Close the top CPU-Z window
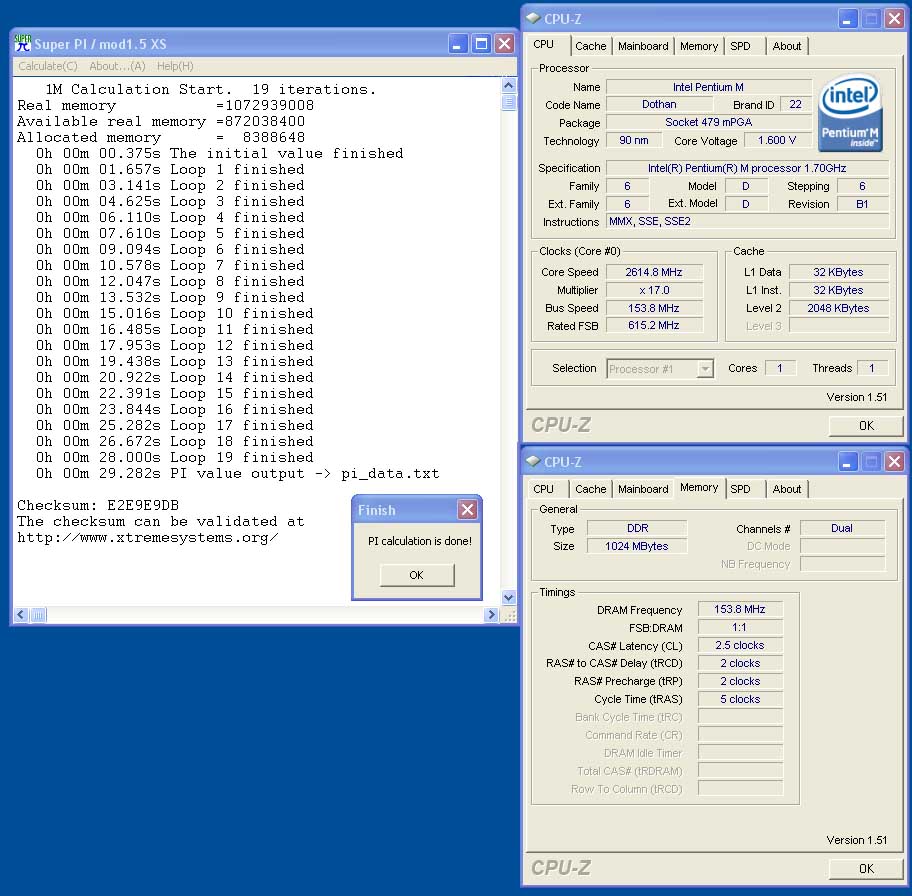 (x=894, y=19)
